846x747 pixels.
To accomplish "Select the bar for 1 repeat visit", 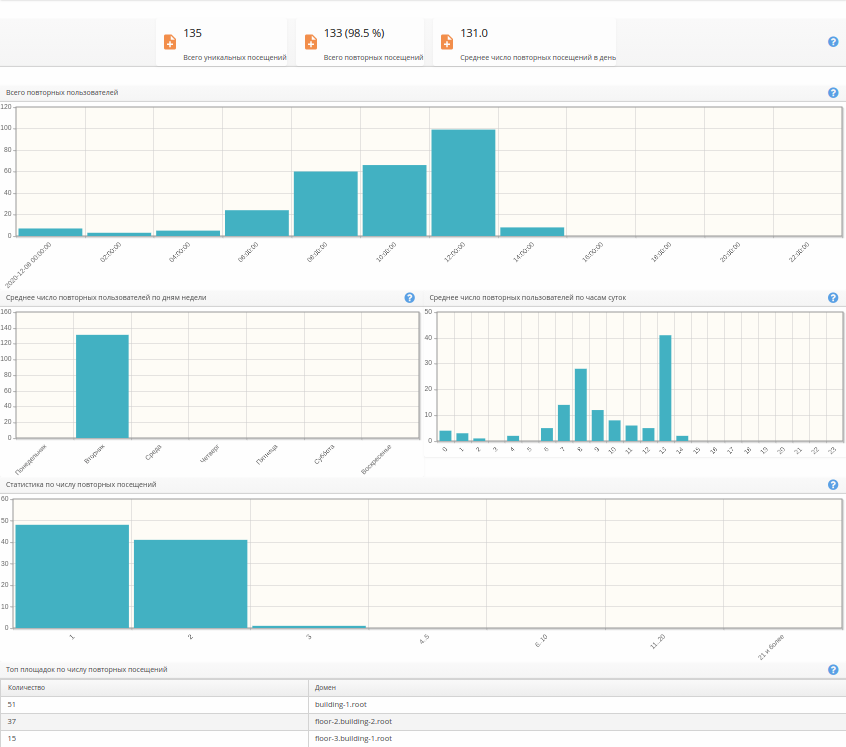I will tap(72, 576).
